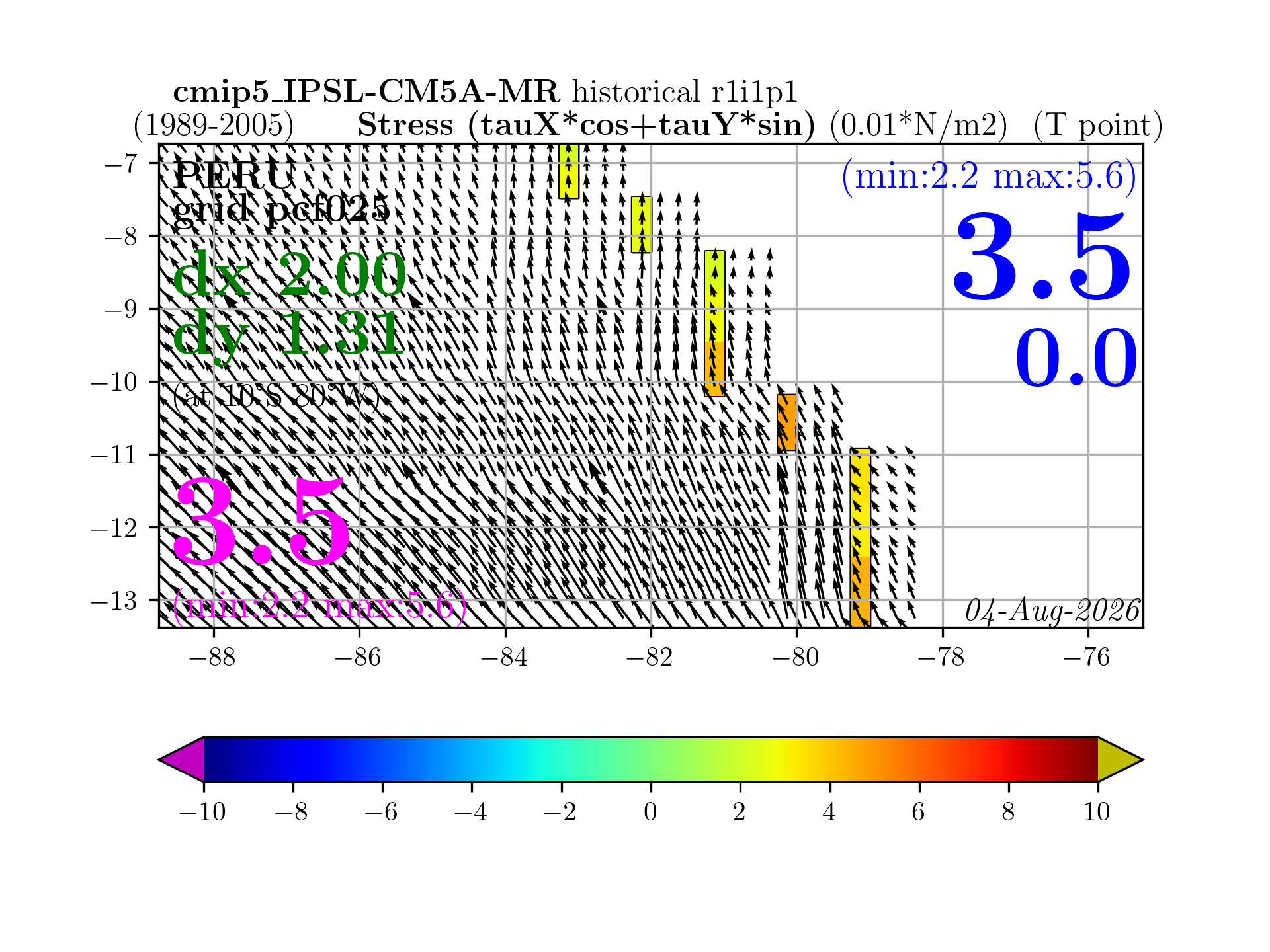Click the yellow bar near latitude -7

click(569, 171)
